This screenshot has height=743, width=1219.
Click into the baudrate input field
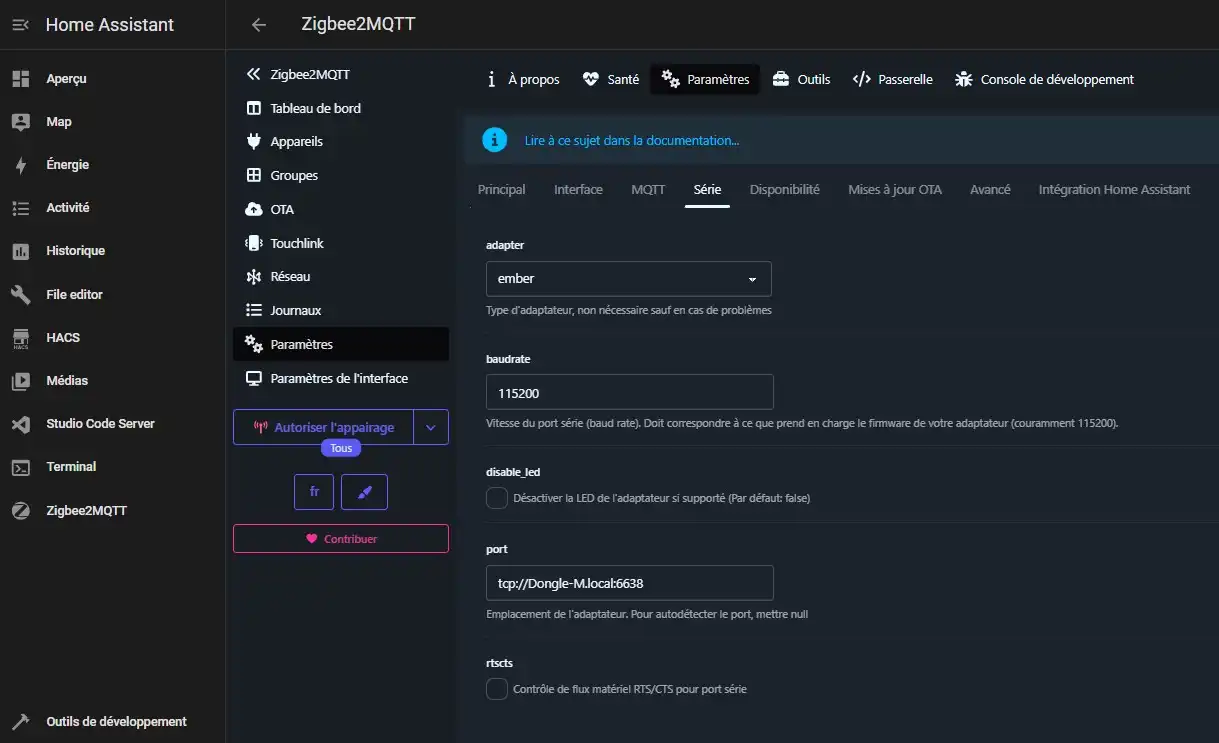(629, 393)
